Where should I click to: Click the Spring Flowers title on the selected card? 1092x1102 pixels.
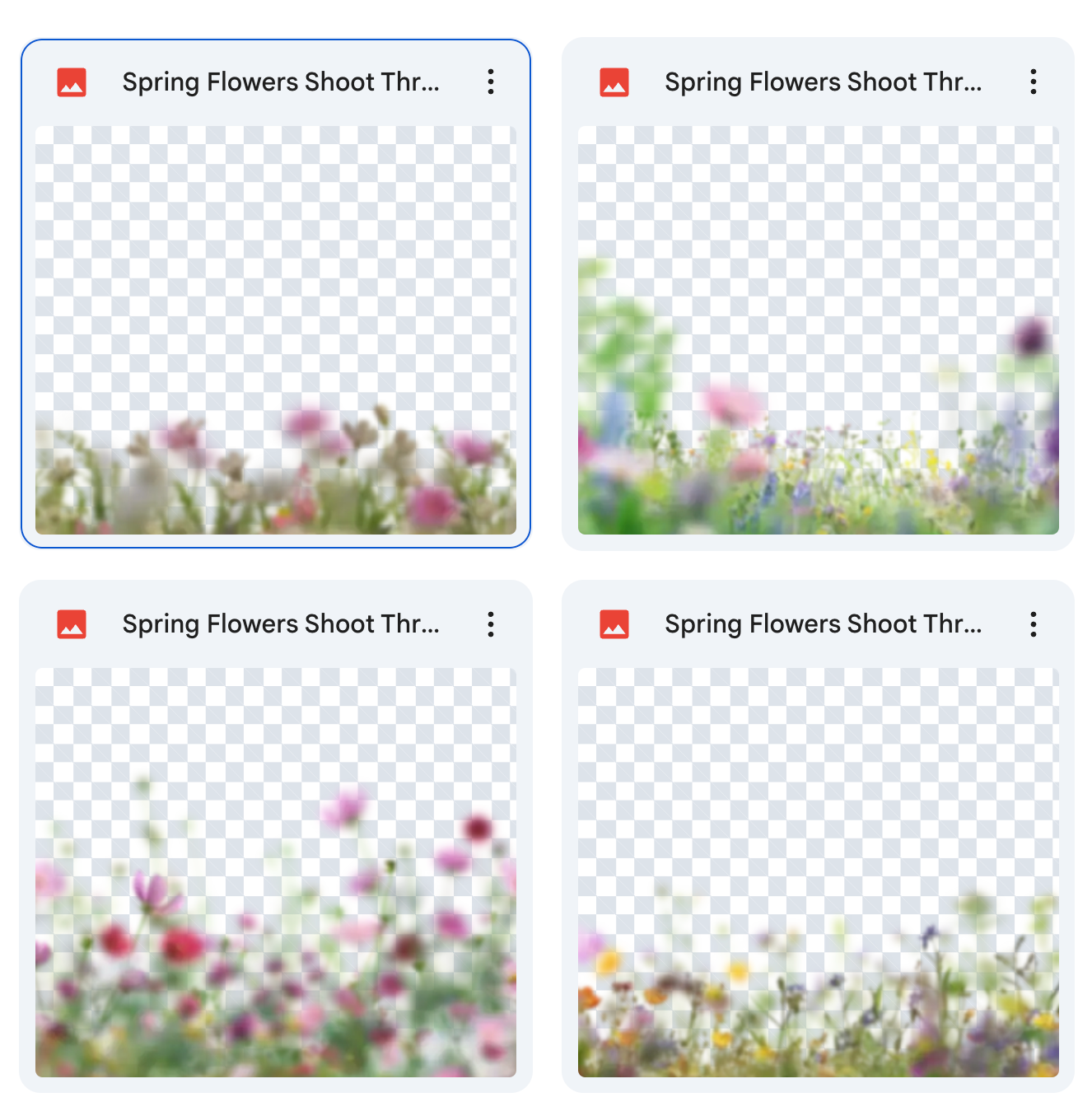coord(281,82)
